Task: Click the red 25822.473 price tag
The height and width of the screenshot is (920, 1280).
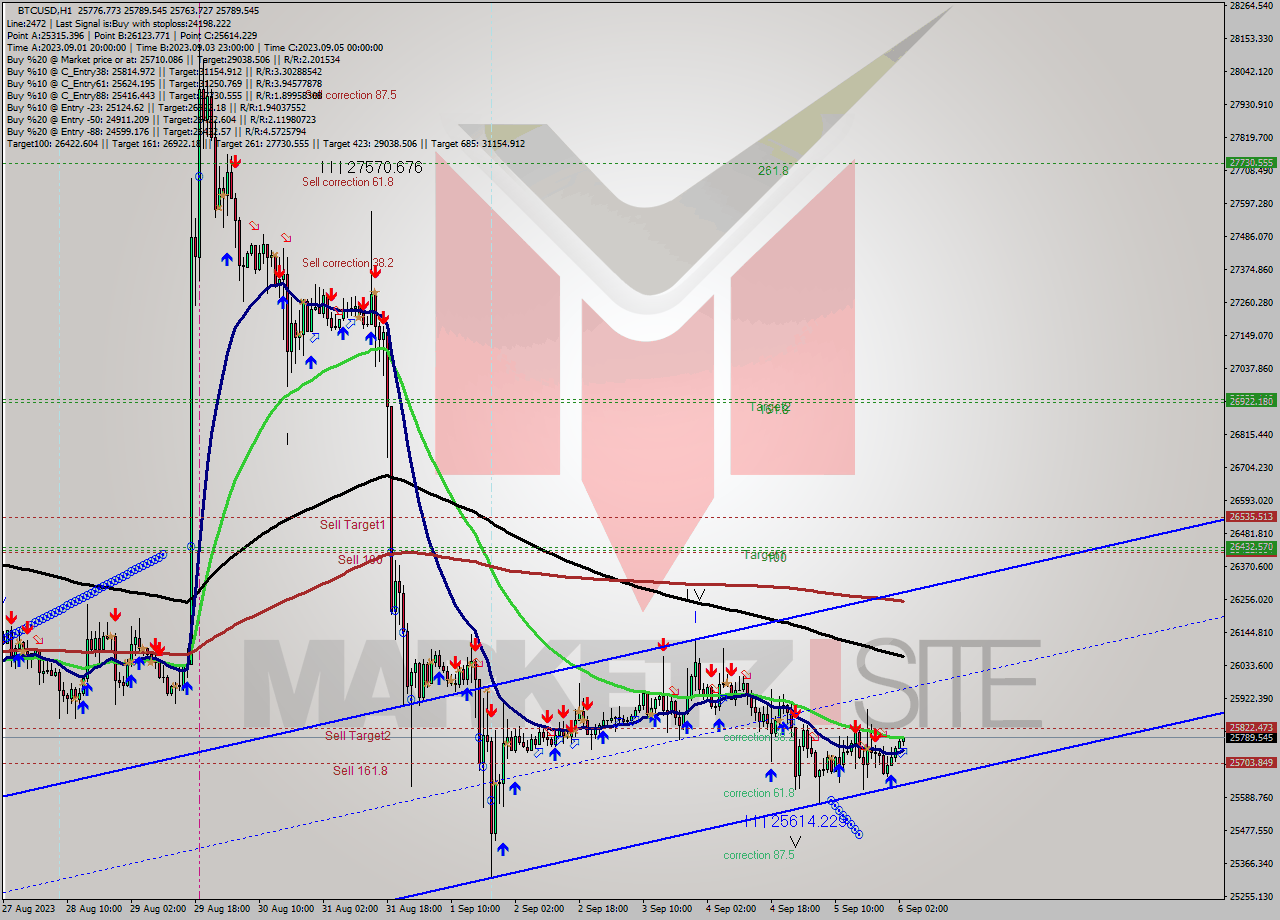Action: click(1251, 728)
